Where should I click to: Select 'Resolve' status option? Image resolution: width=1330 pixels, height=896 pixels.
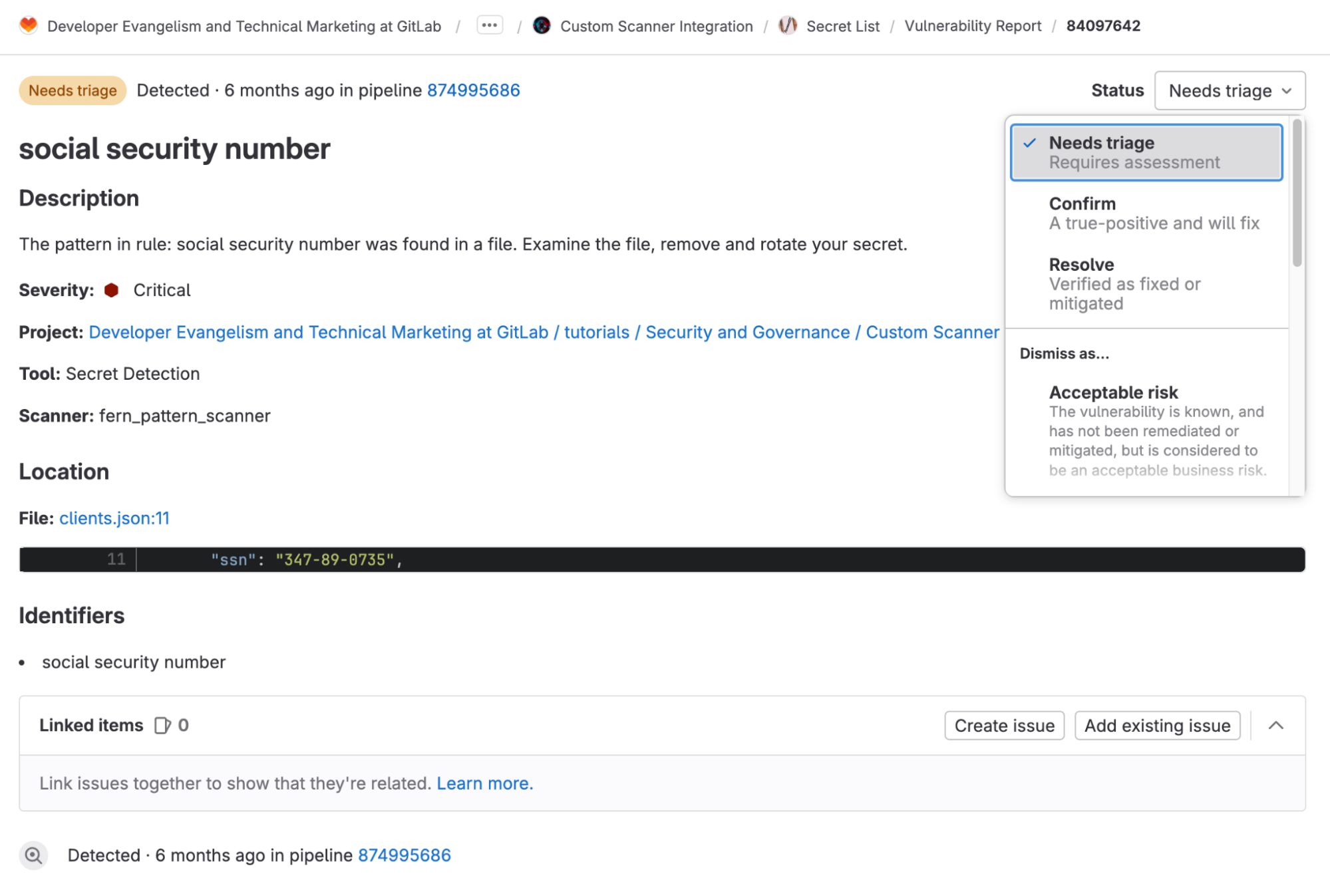point(1081,264)
